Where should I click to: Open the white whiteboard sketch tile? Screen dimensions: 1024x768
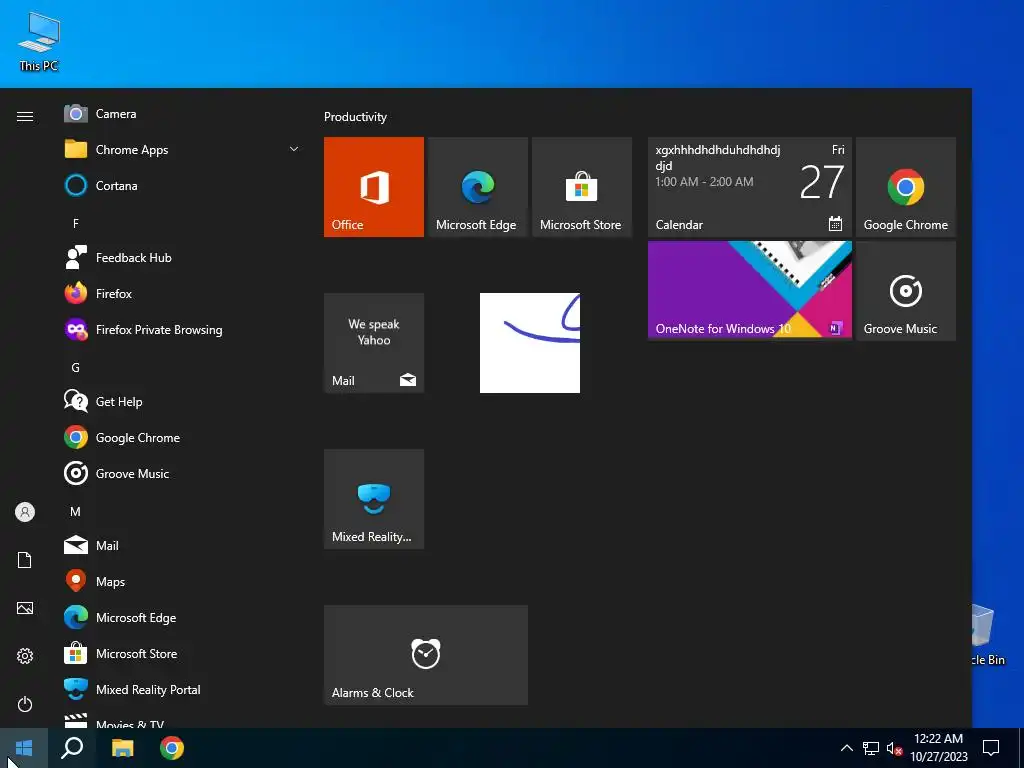tap(530, 343)
